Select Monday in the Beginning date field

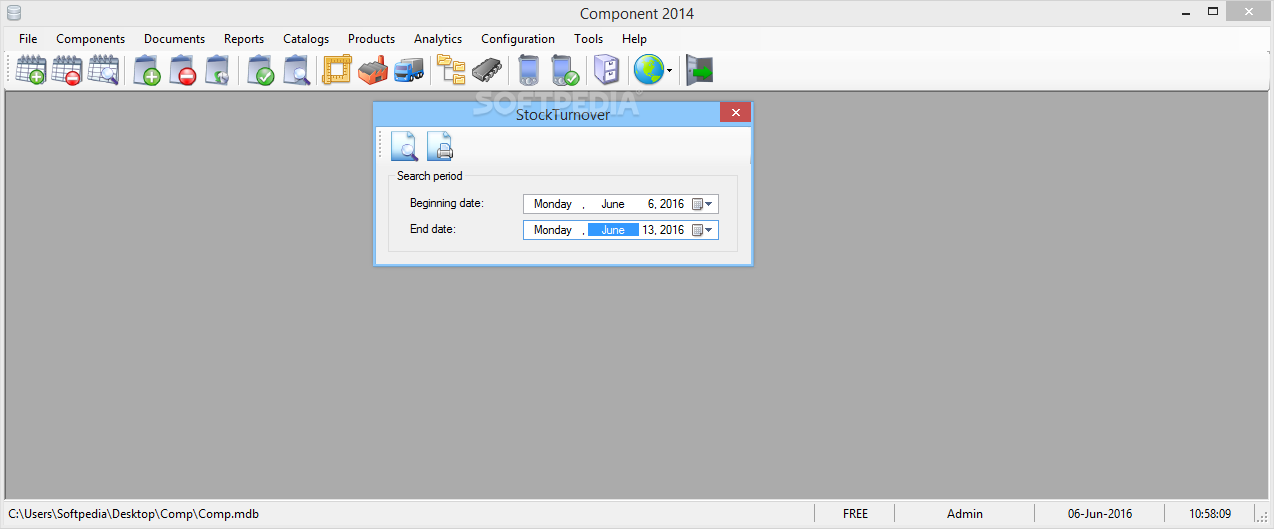click(x=553, y=204)
